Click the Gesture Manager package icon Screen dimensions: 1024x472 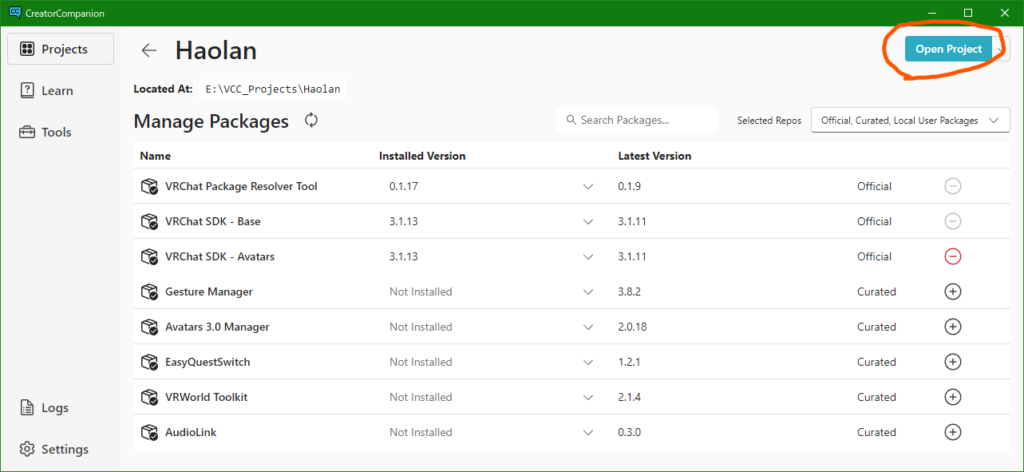(x=150, y=292)
